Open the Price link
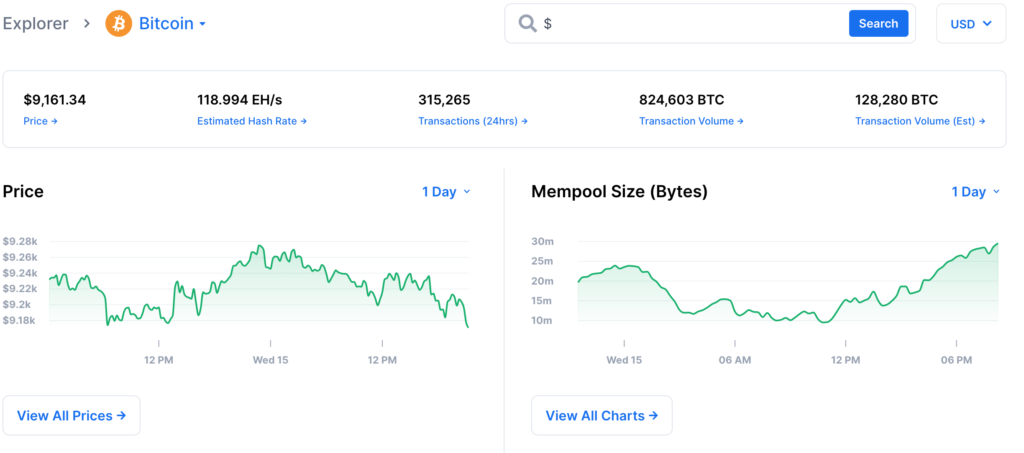The image size is (1024, 453). (40, 121)
